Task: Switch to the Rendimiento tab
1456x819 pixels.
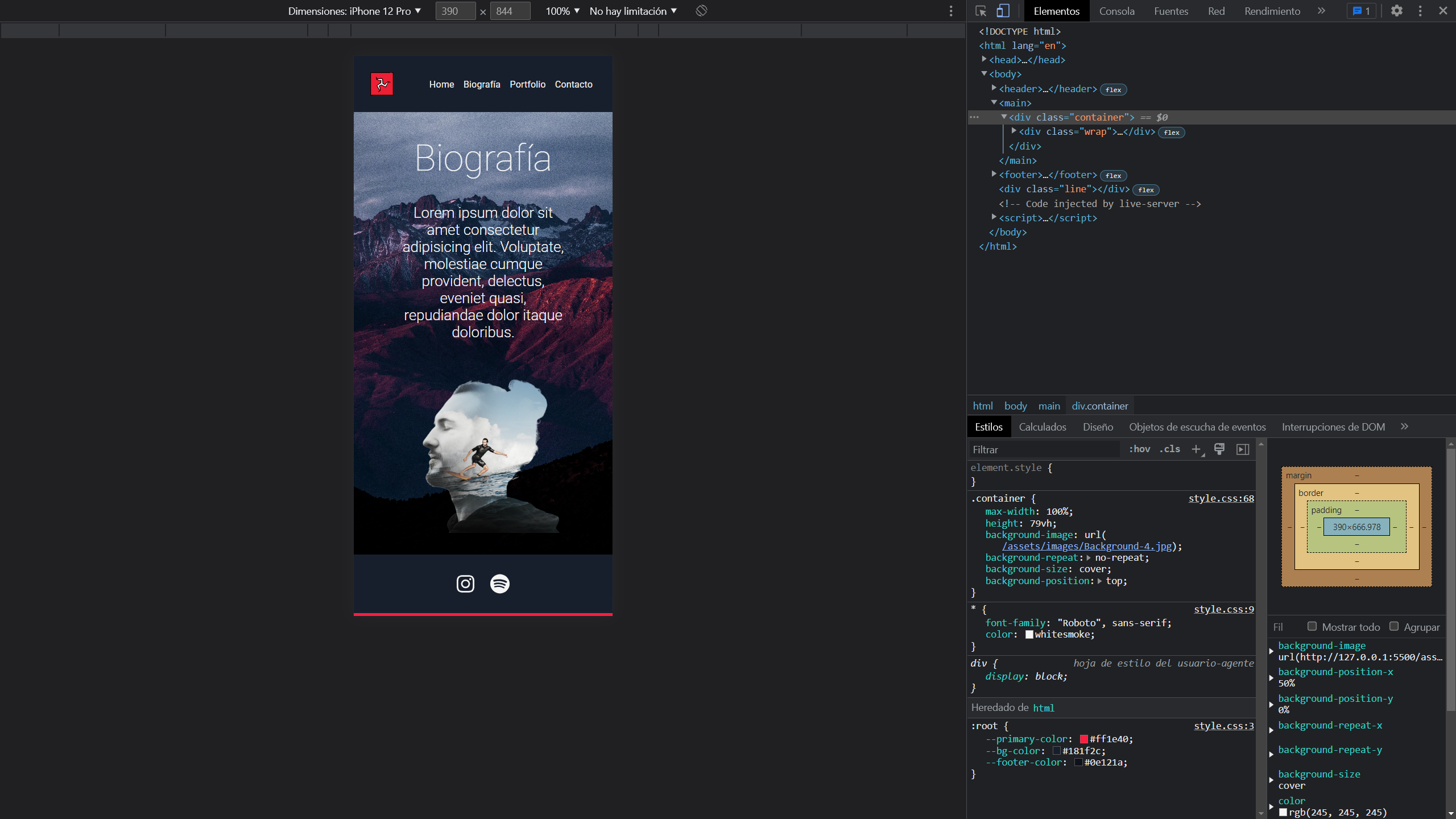Action: [x=1272, y=11]
